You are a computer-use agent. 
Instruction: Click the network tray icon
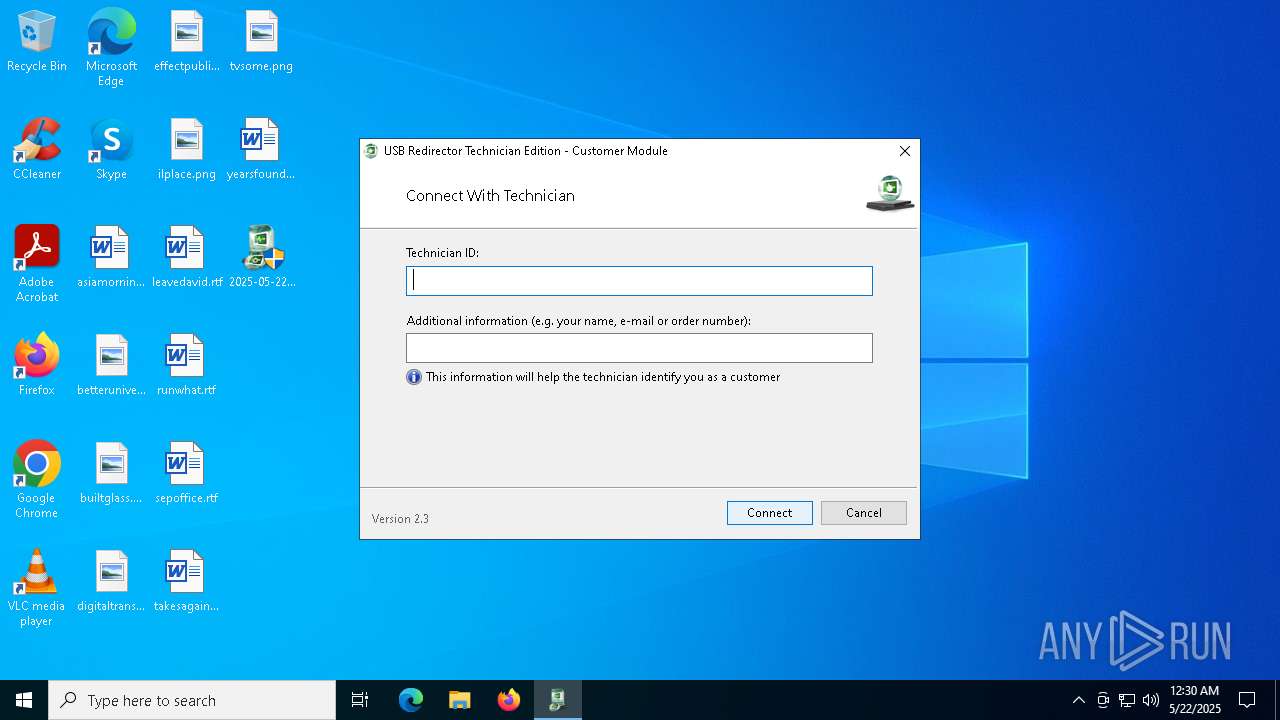1127,700
